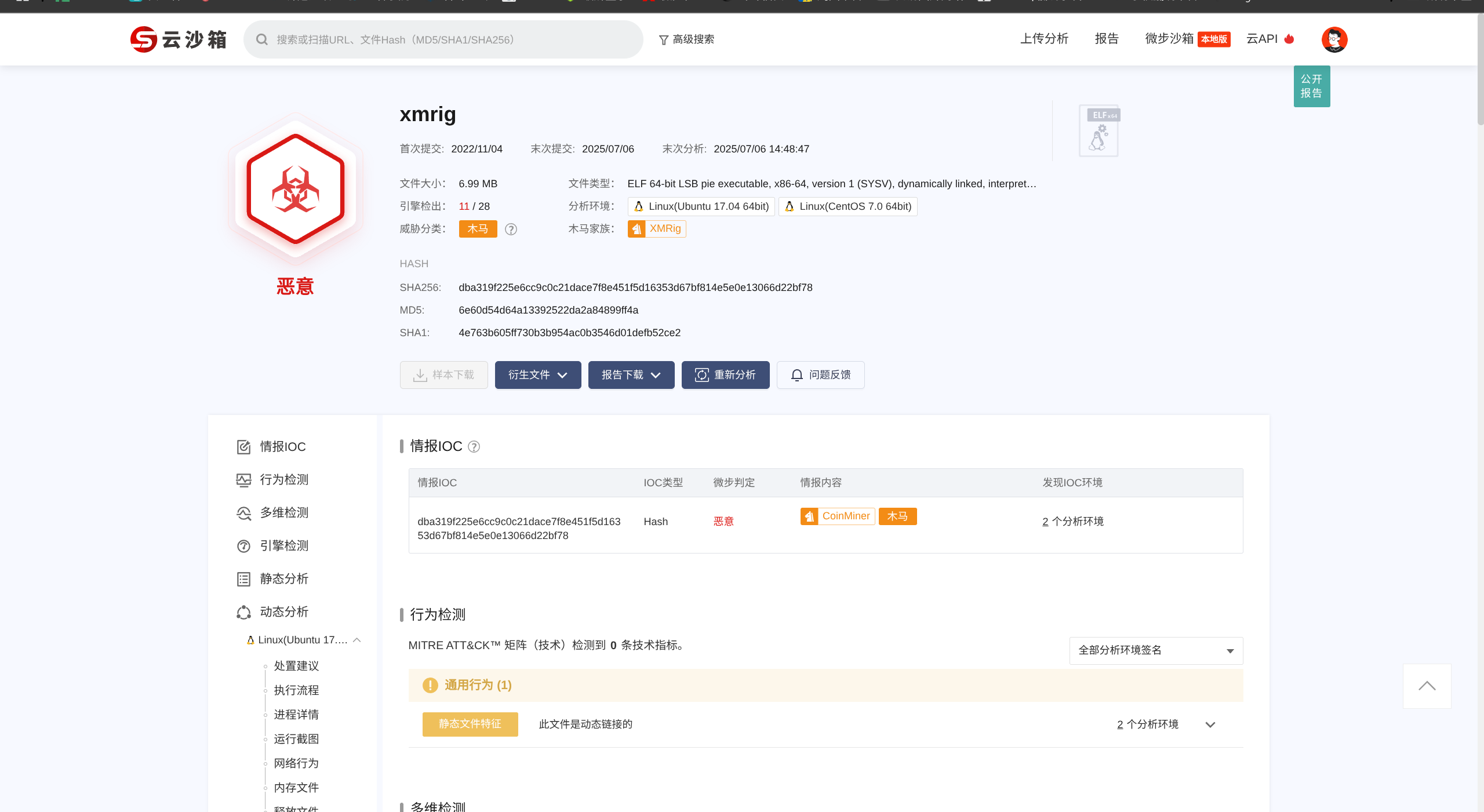Click the back-to-top arrow button

[1427, 686]
